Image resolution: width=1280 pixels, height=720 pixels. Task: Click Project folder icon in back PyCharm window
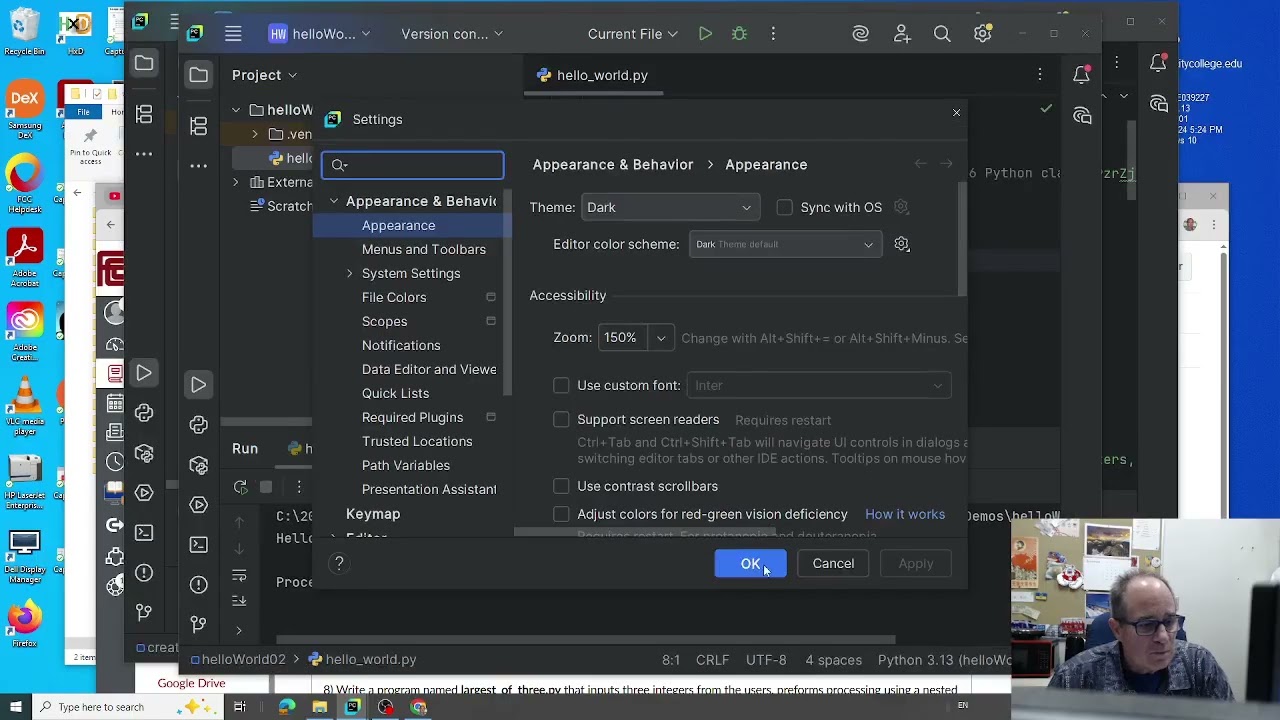pos(144,63)
